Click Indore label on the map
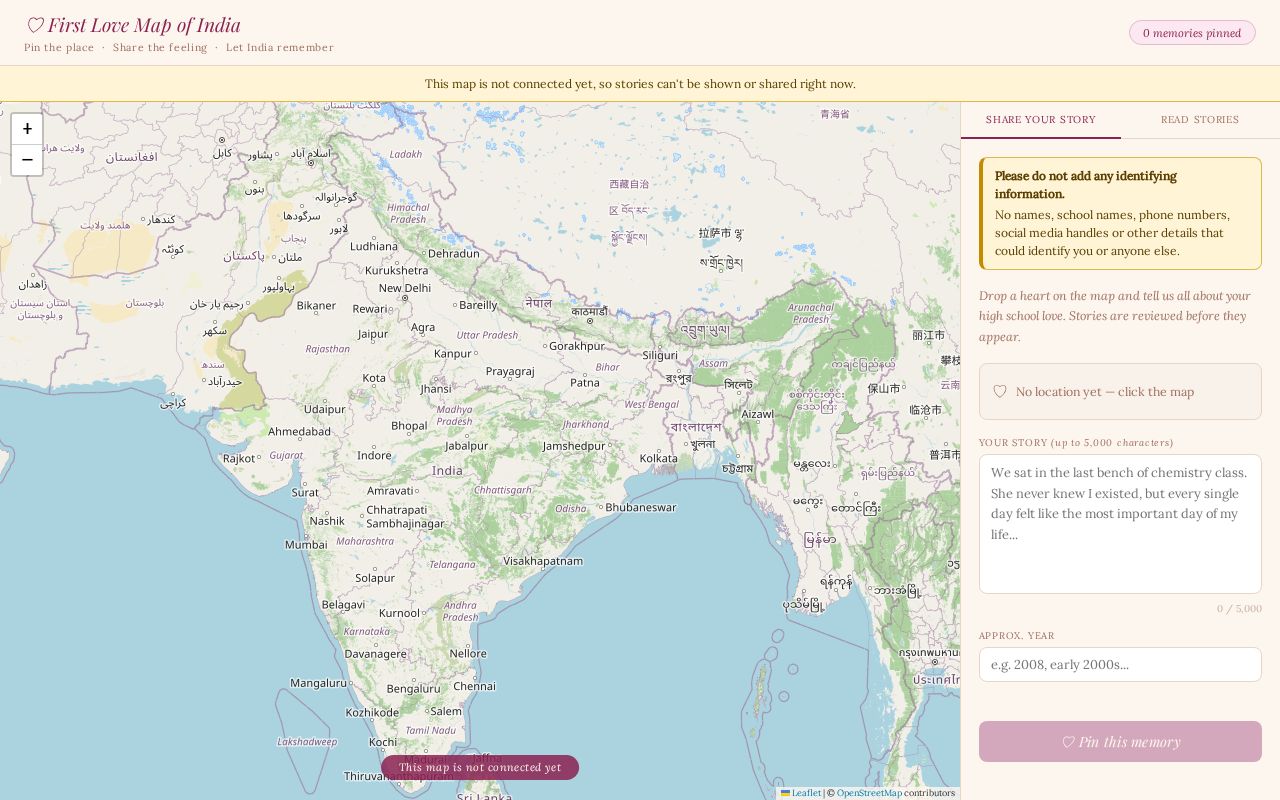The width and height of the screenshot is (1280, 800). point(375,455)
